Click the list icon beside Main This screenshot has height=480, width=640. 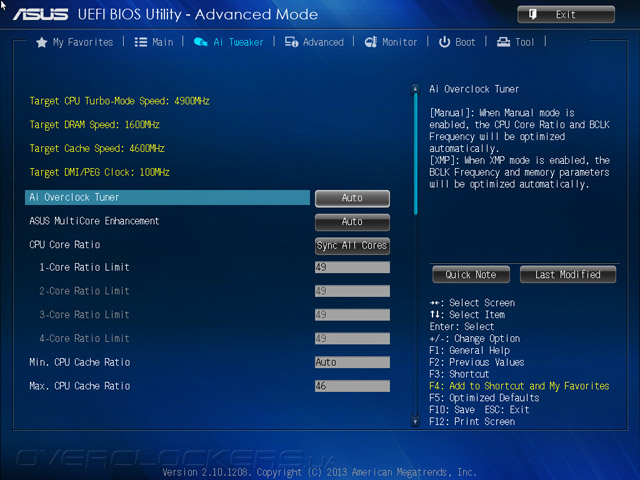[141, 42]
